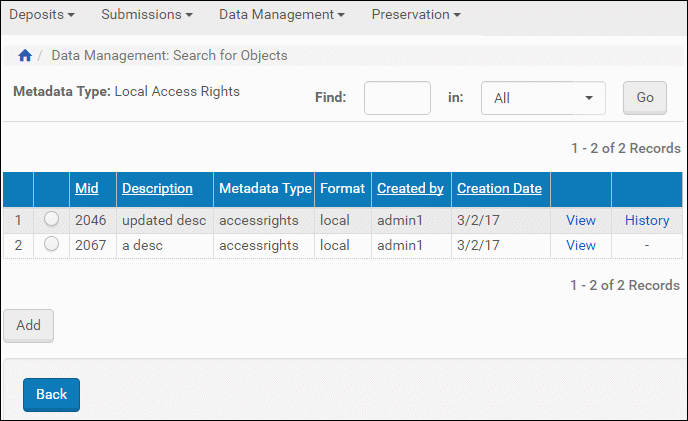This screenshot has height=421, width=688.
Task: Select radio button for record 2046
Action: click(51, 220)
